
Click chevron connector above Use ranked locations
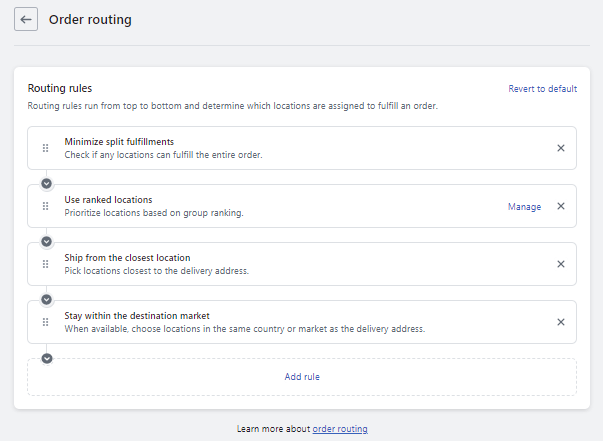pyautogui.click(x=46, y=184)
